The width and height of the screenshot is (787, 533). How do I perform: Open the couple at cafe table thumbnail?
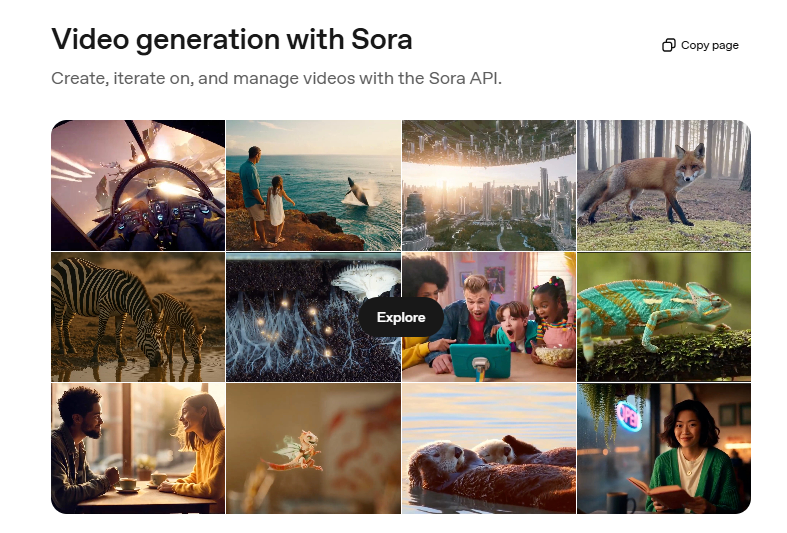(x=138, y=448)
